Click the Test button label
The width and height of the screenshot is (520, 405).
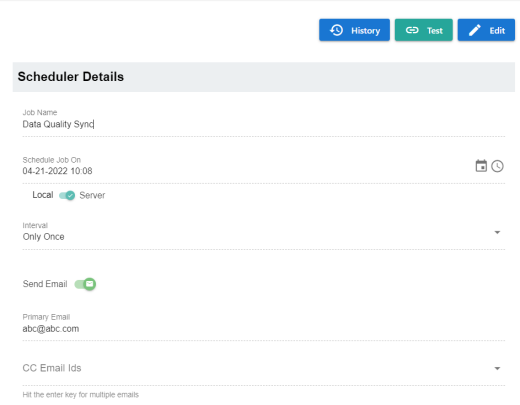pos(435,31)
